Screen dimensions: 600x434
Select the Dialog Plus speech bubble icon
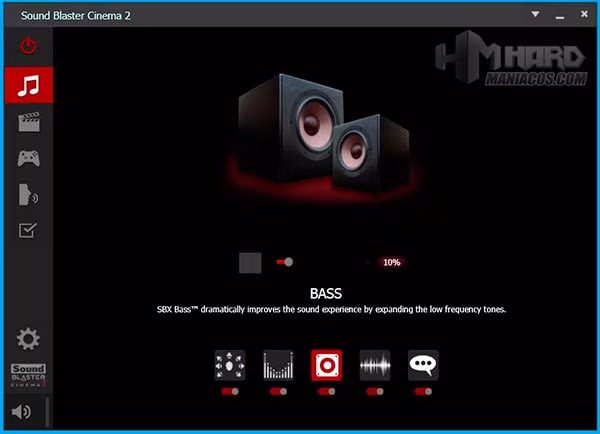(x=423, y=365)
